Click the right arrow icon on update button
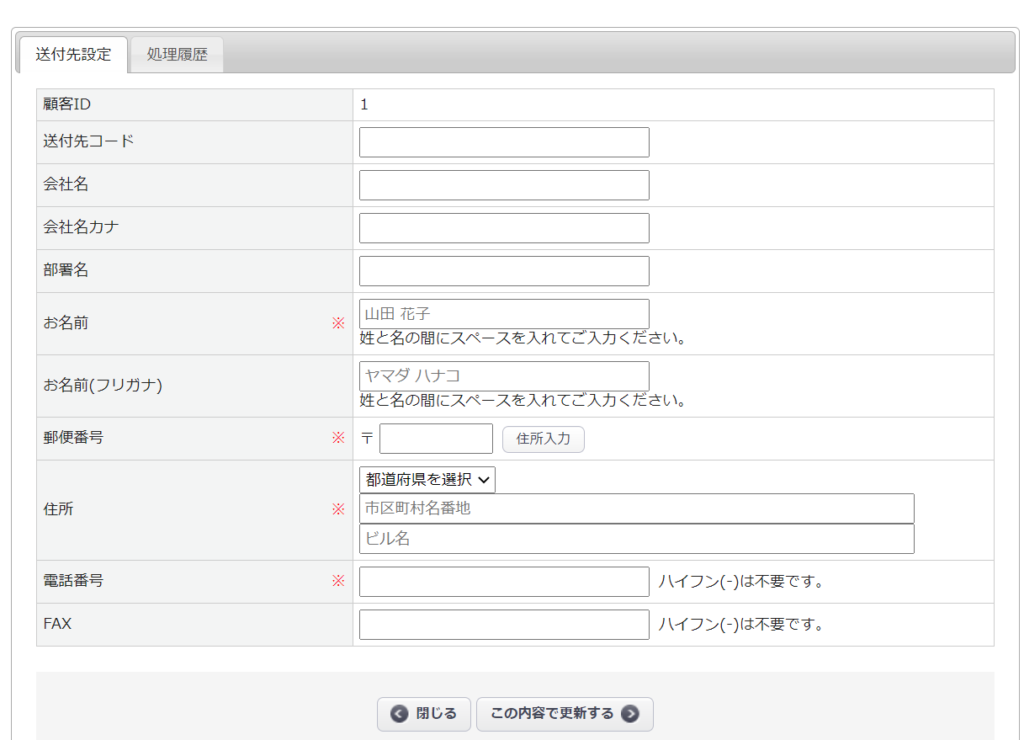 click(x=630, y=714)
